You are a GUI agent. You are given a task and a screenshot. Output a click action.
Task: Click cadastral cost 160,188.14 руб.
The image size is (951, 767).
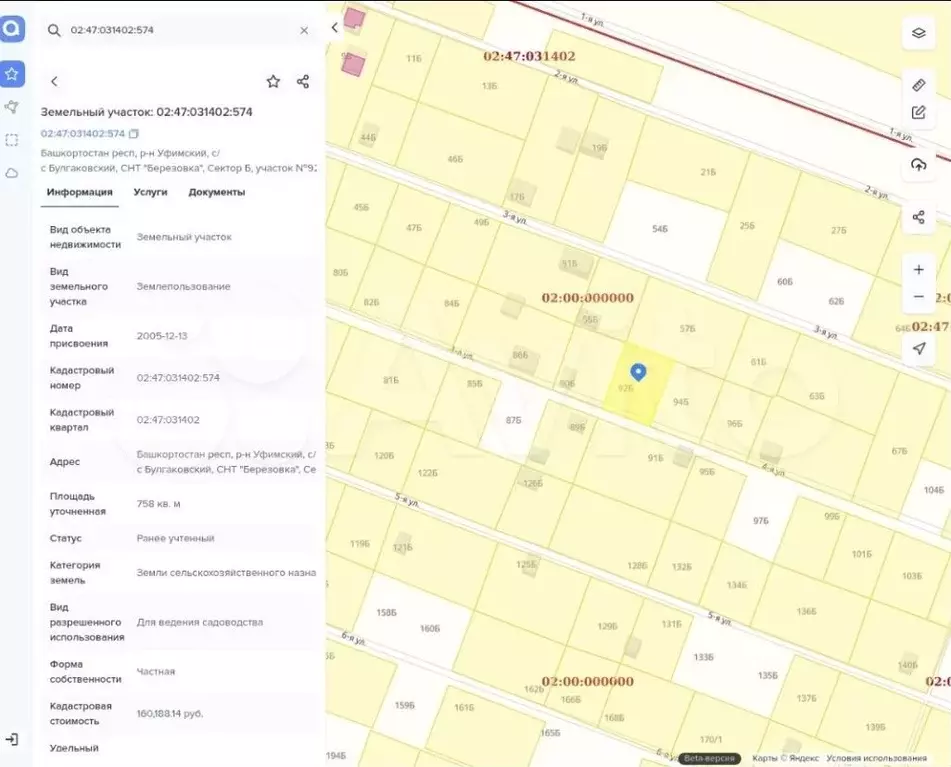click(170, 714)
